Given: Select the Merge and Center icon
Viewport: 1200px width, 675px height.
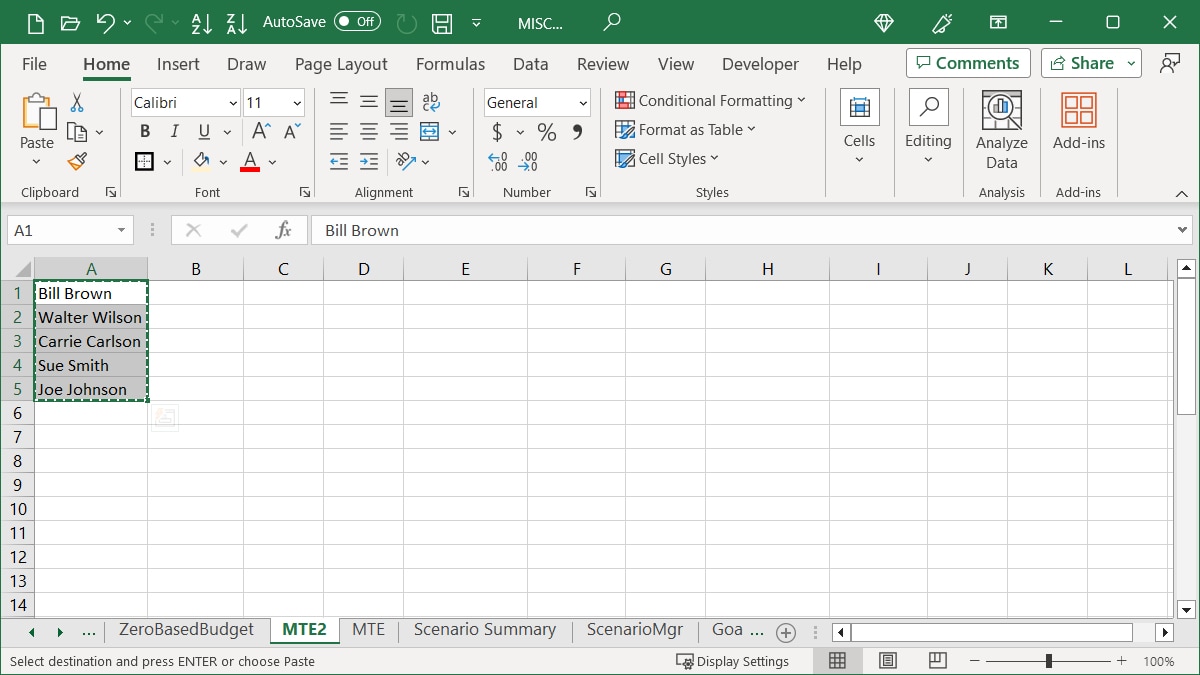Looking at the screenshot, I should pyautogui.click(x=428, y=131).
